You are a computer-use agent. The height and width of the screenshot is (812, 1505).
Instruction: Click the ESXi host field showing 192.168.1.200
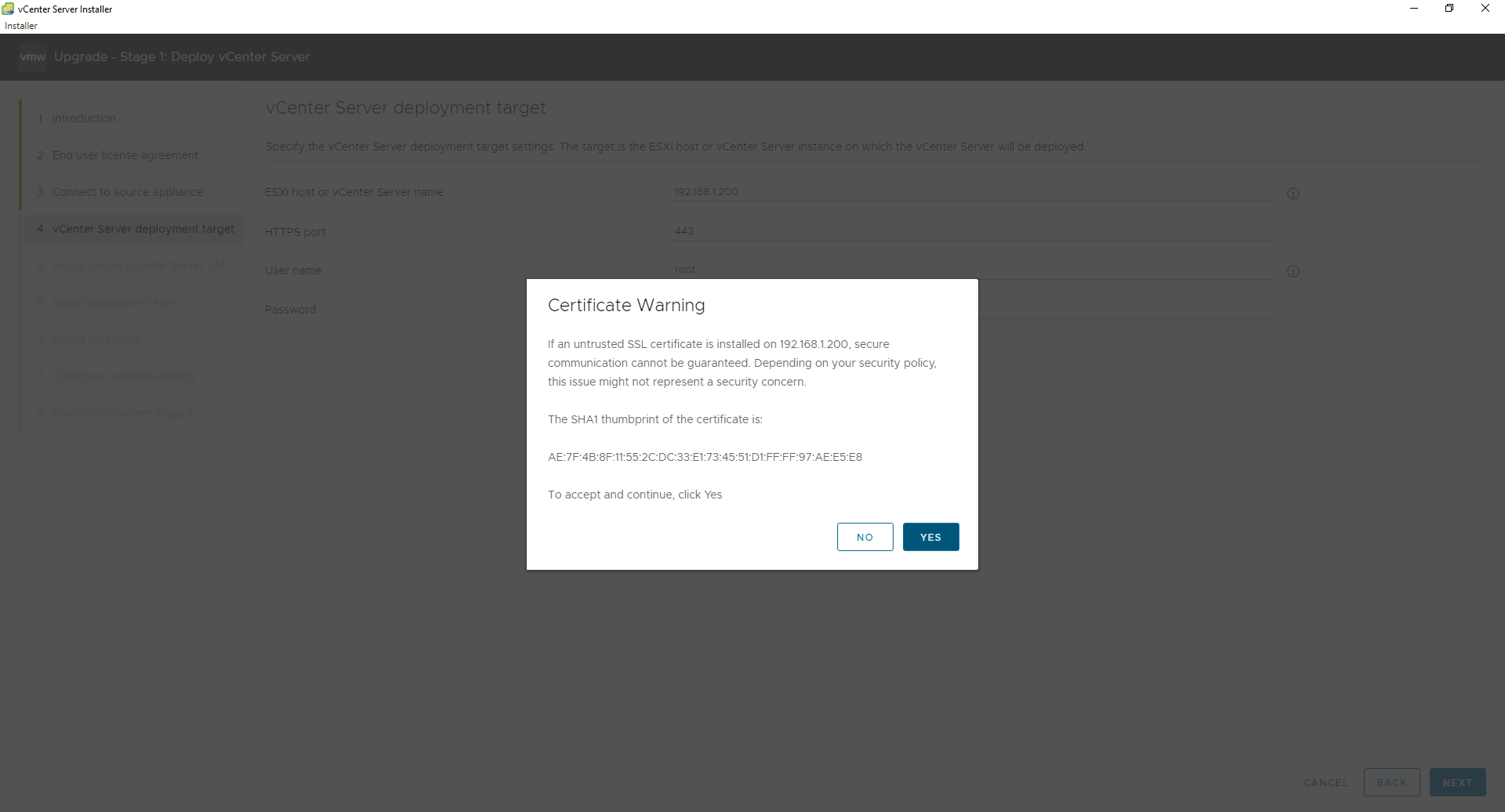pos(972,192)
